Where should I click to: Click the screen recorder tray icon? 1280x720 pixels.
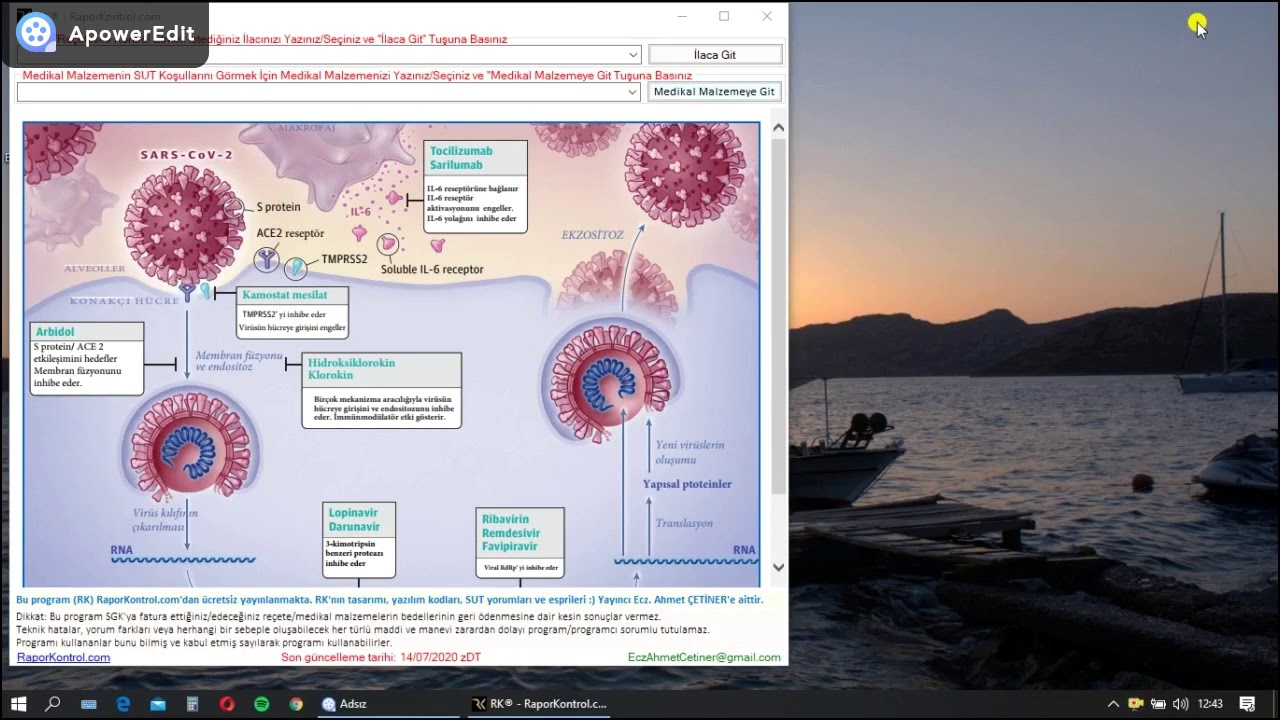coord(1136,704)
